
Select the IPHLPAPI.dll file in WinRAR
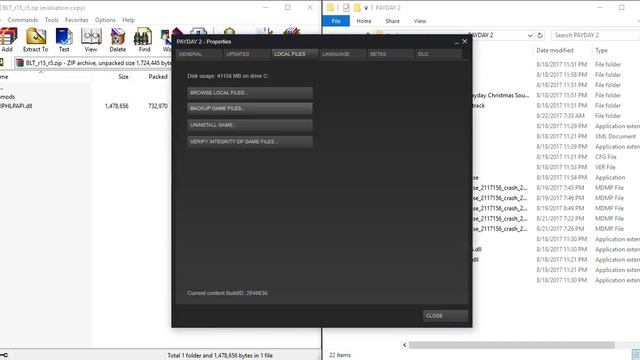16,106
